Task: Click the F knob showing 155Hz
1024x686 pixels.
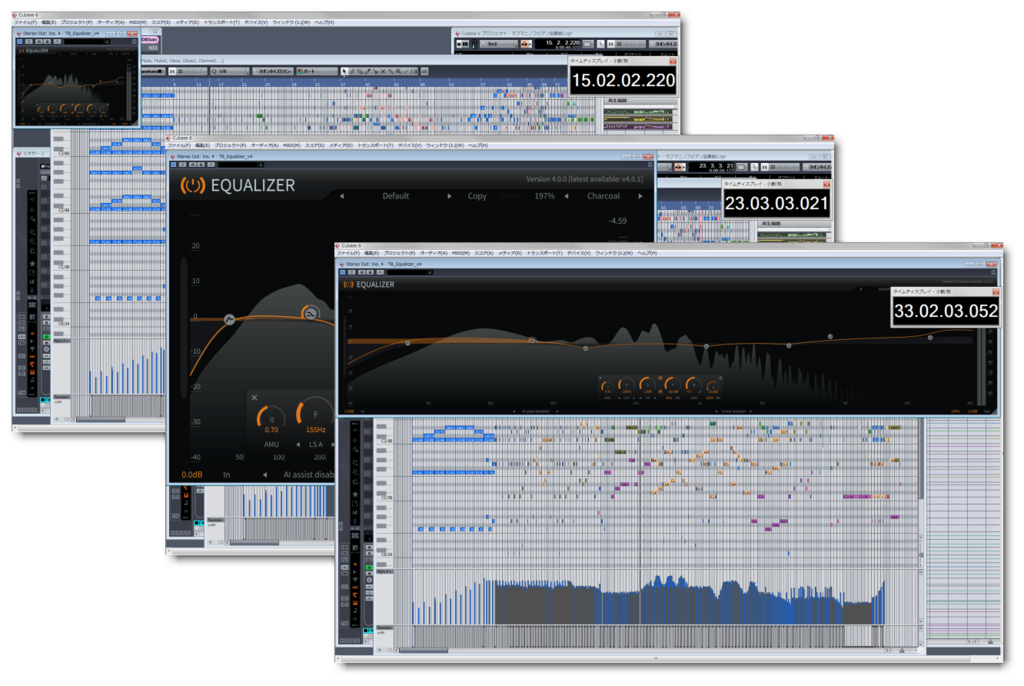Action: tap(315, 414)
